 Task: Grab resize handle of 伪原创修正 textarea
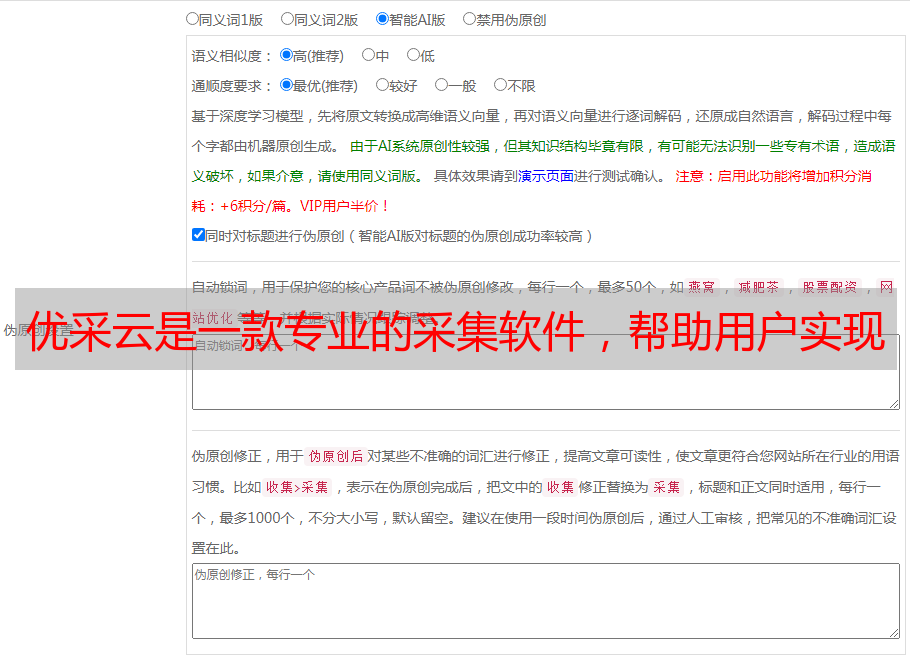coord(894,633)
